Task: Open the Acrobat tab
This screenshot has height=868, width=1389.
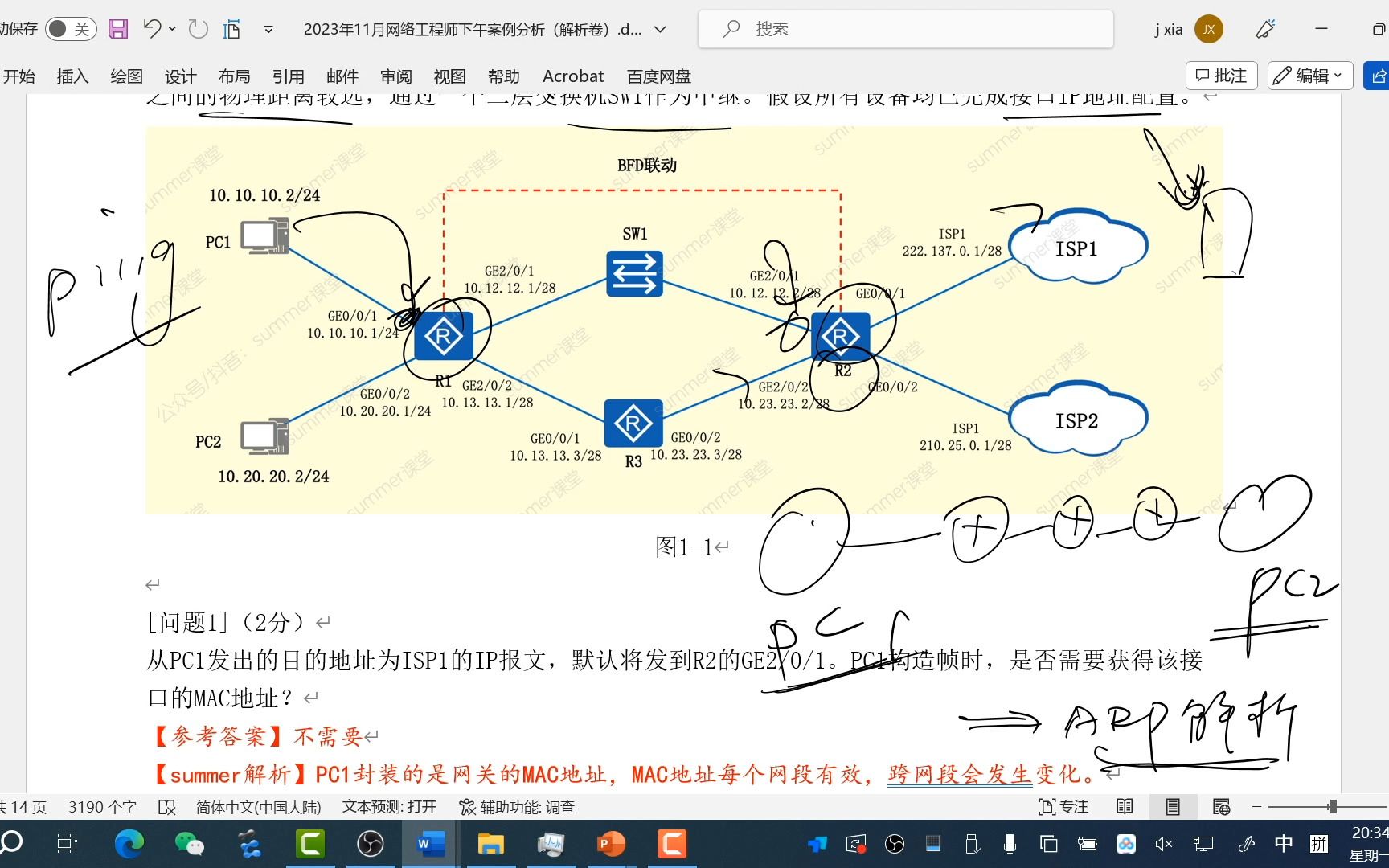Action: click(572, 76)
